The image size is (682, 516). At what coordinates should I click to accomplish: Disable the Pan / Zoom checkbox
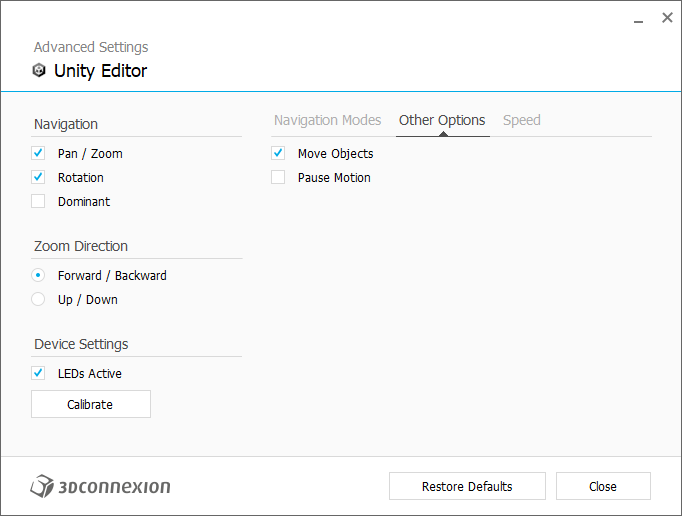click(39, 154)
